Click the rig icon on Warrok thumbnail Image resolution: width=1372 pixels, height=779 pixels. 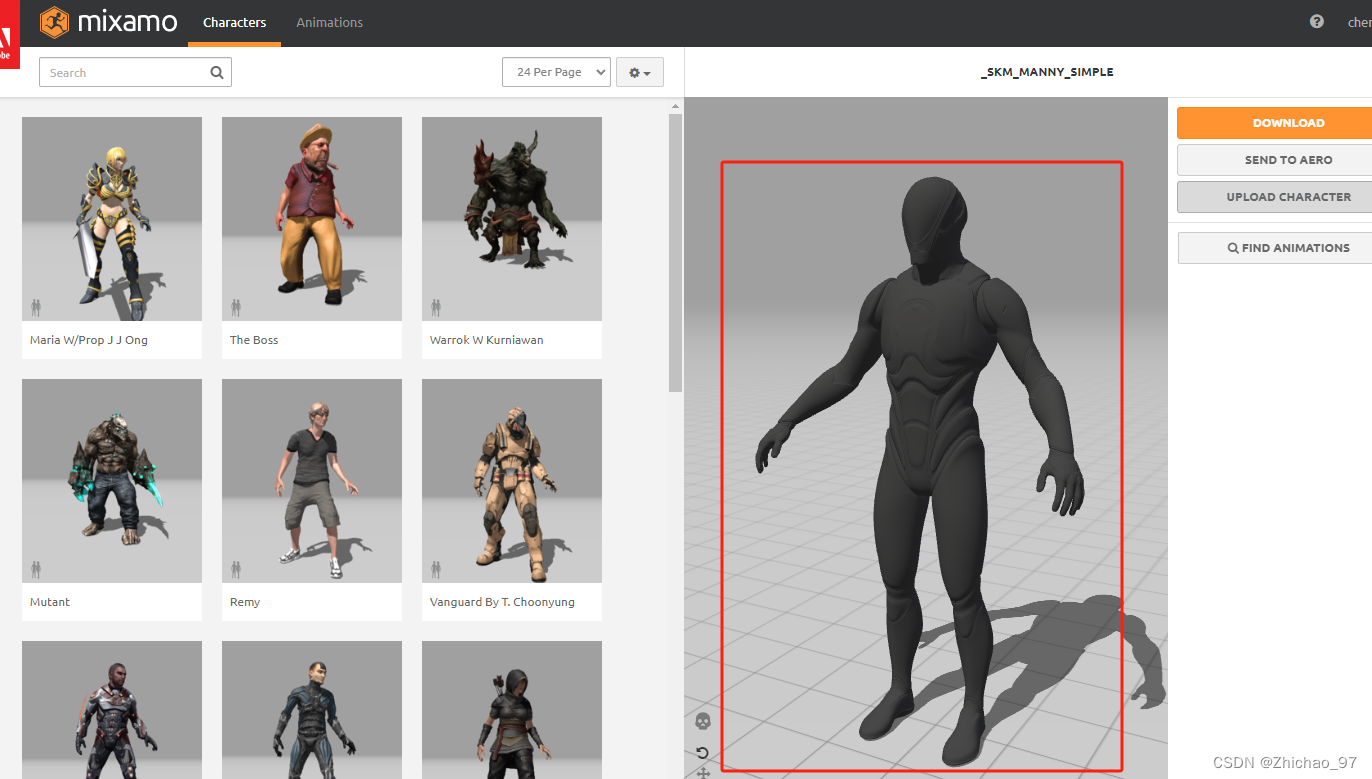click(436, 307)
